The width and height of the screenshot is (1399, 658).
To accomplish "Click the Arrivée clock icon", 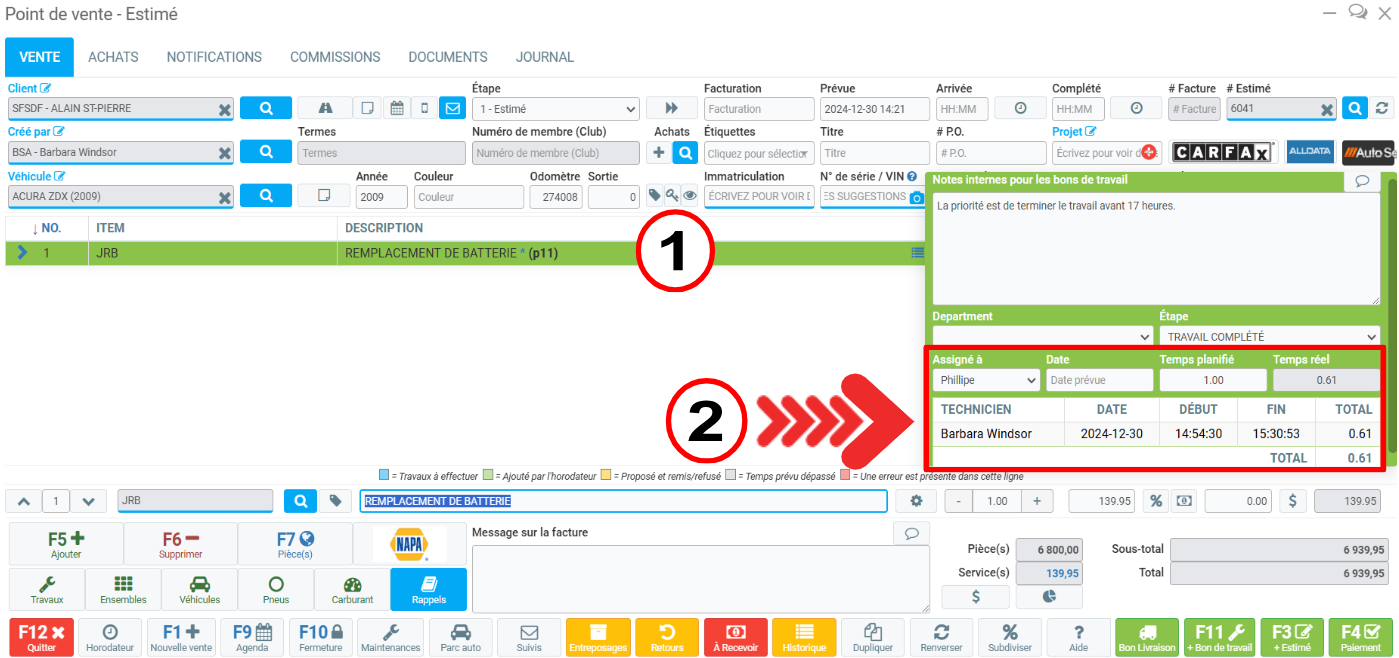I will pyautogui.click(x=1021, y=108).
